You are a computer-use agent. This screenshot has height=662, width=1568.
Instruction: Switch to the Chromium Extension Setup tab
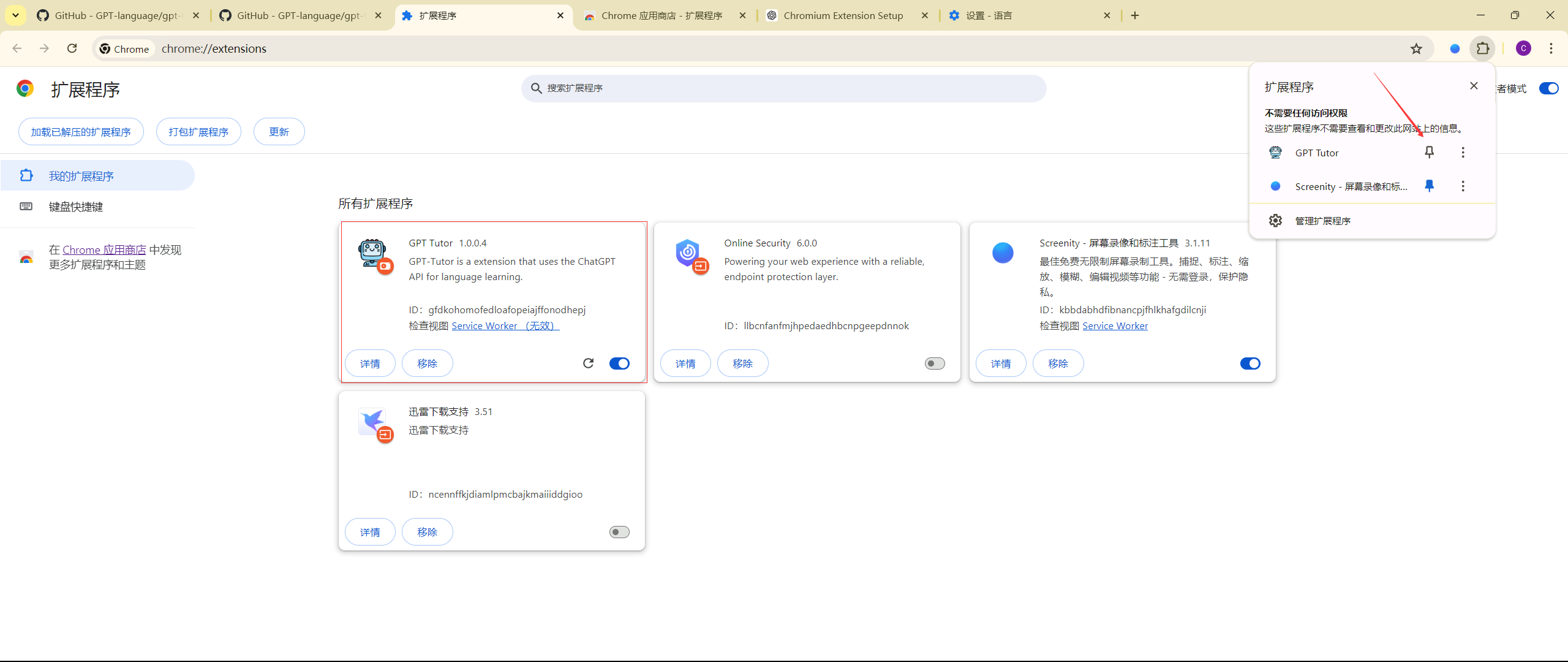(843, 15)
